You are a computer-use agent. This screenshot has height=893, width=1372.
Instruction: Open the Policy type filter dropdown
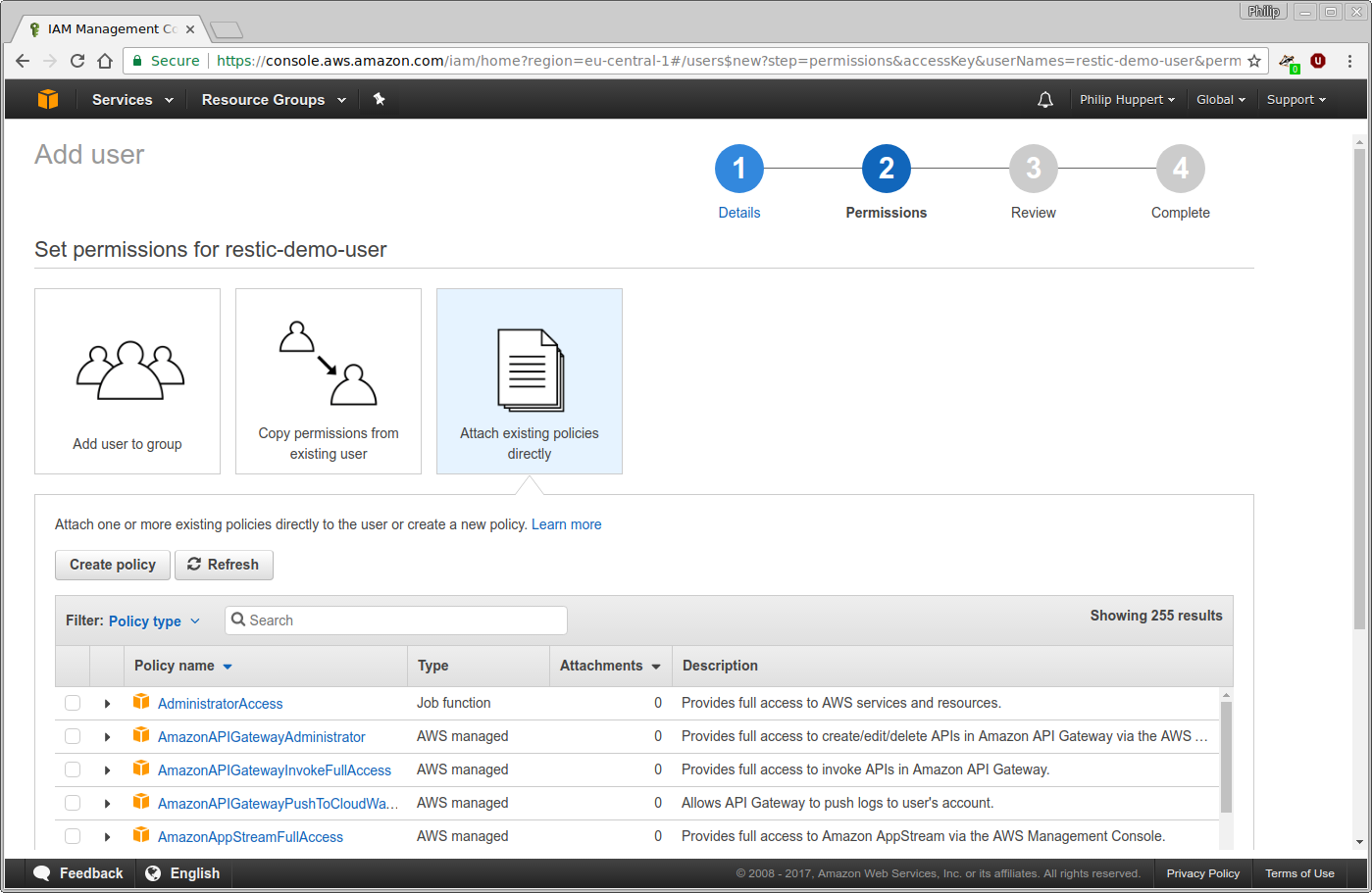[x=154, y=620]
